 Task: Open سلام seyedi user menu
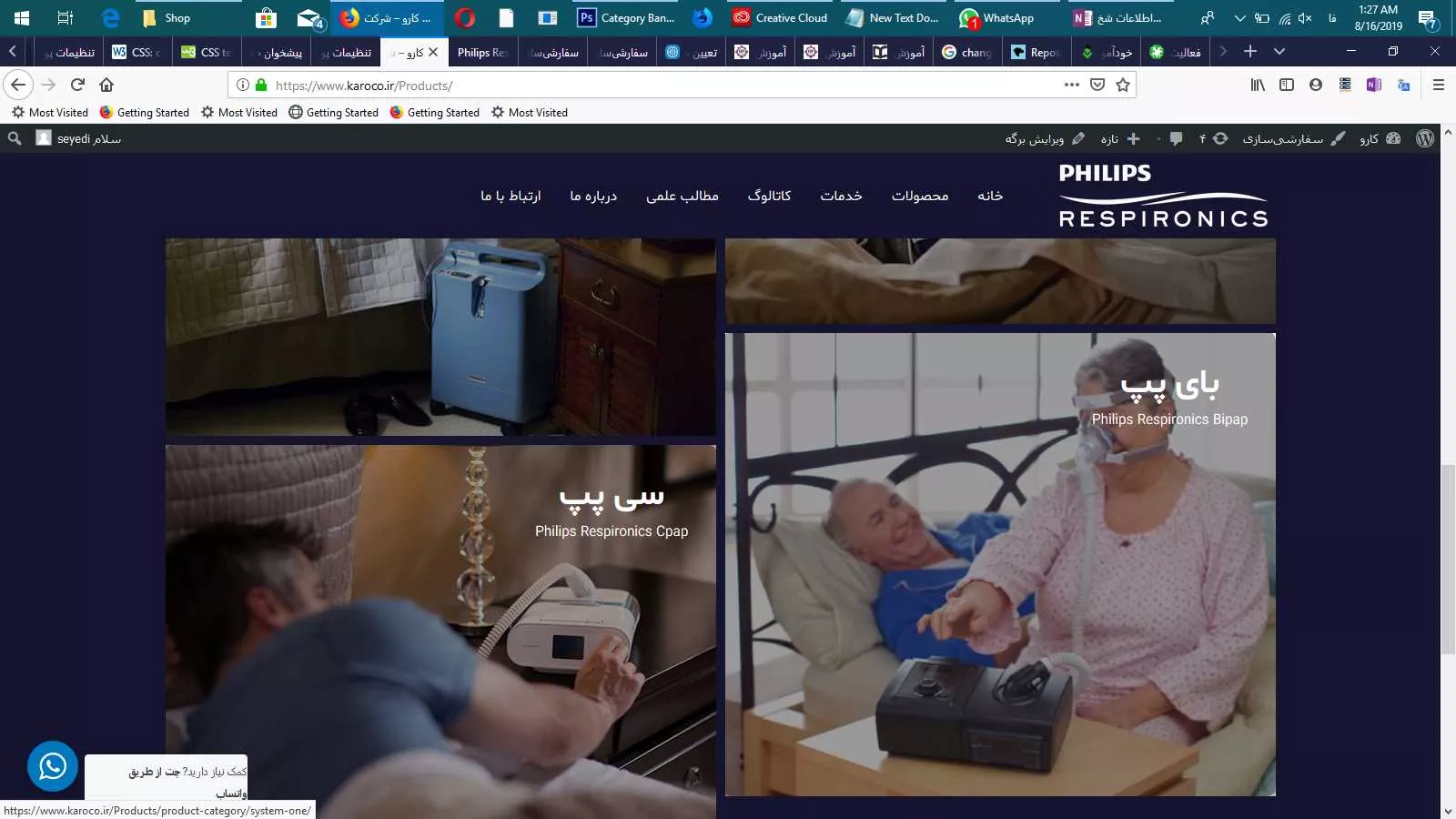pos(78,138)
